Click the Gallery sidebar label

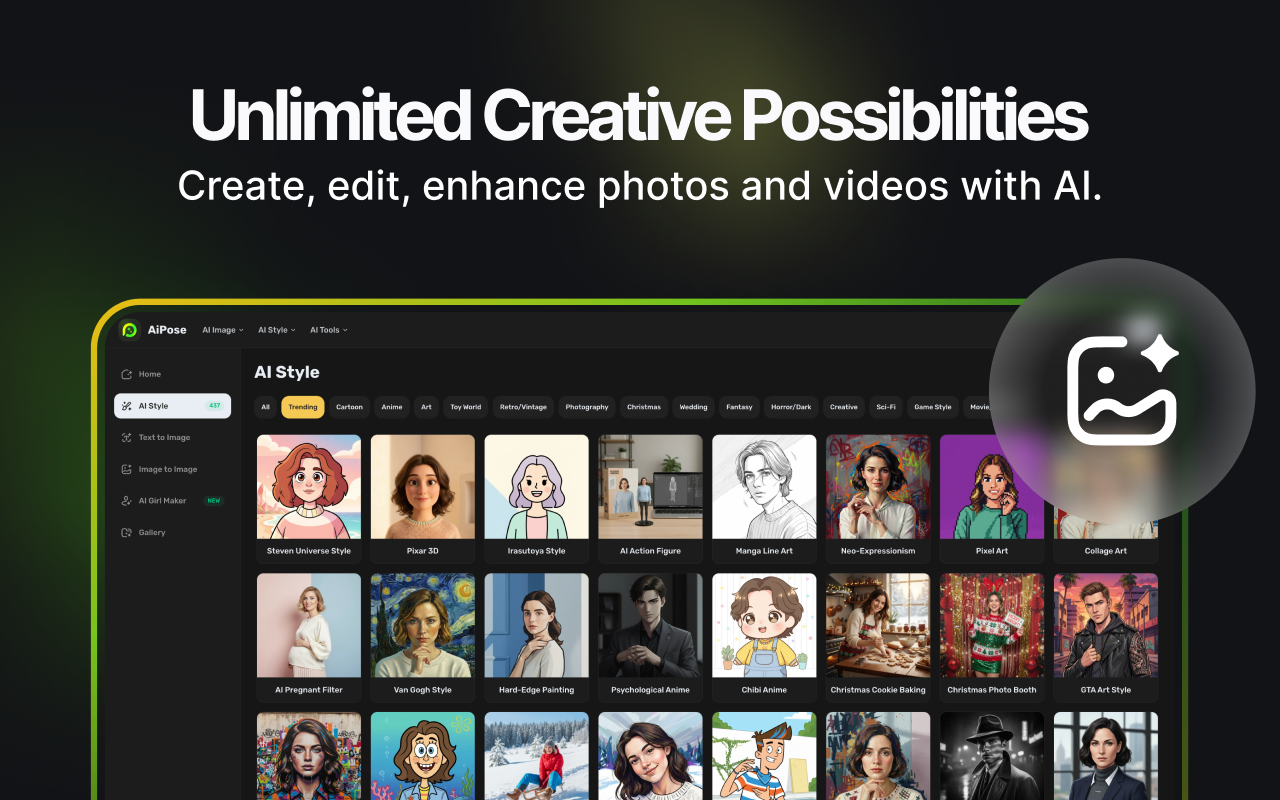152,532
